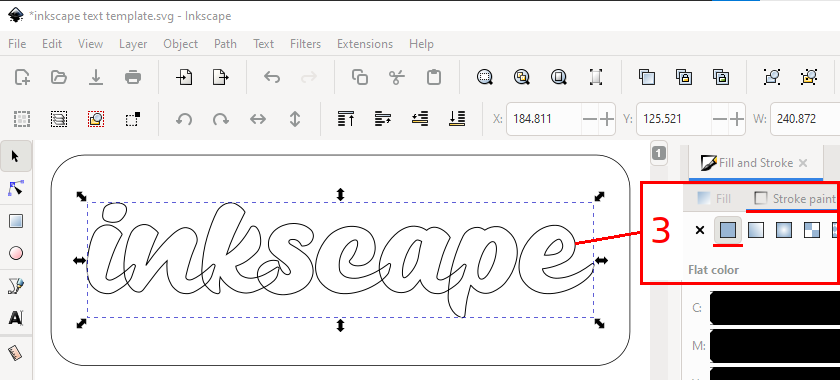Viewport: 840px width, 380px height.
Task: Open the Extensions menu
Action: click(365, 44)
